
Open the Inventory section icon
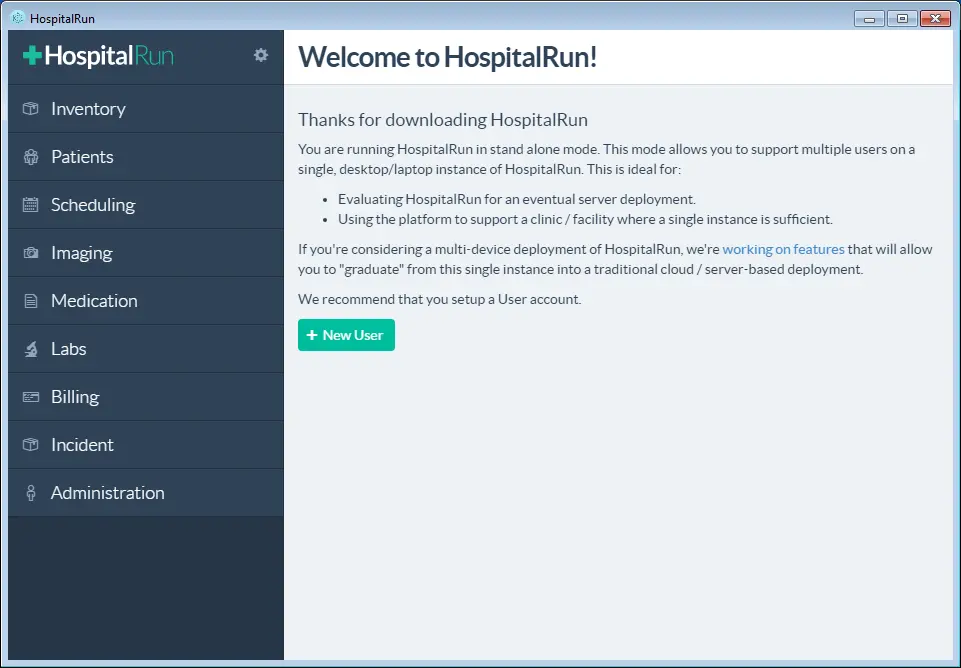coord(31,108)
